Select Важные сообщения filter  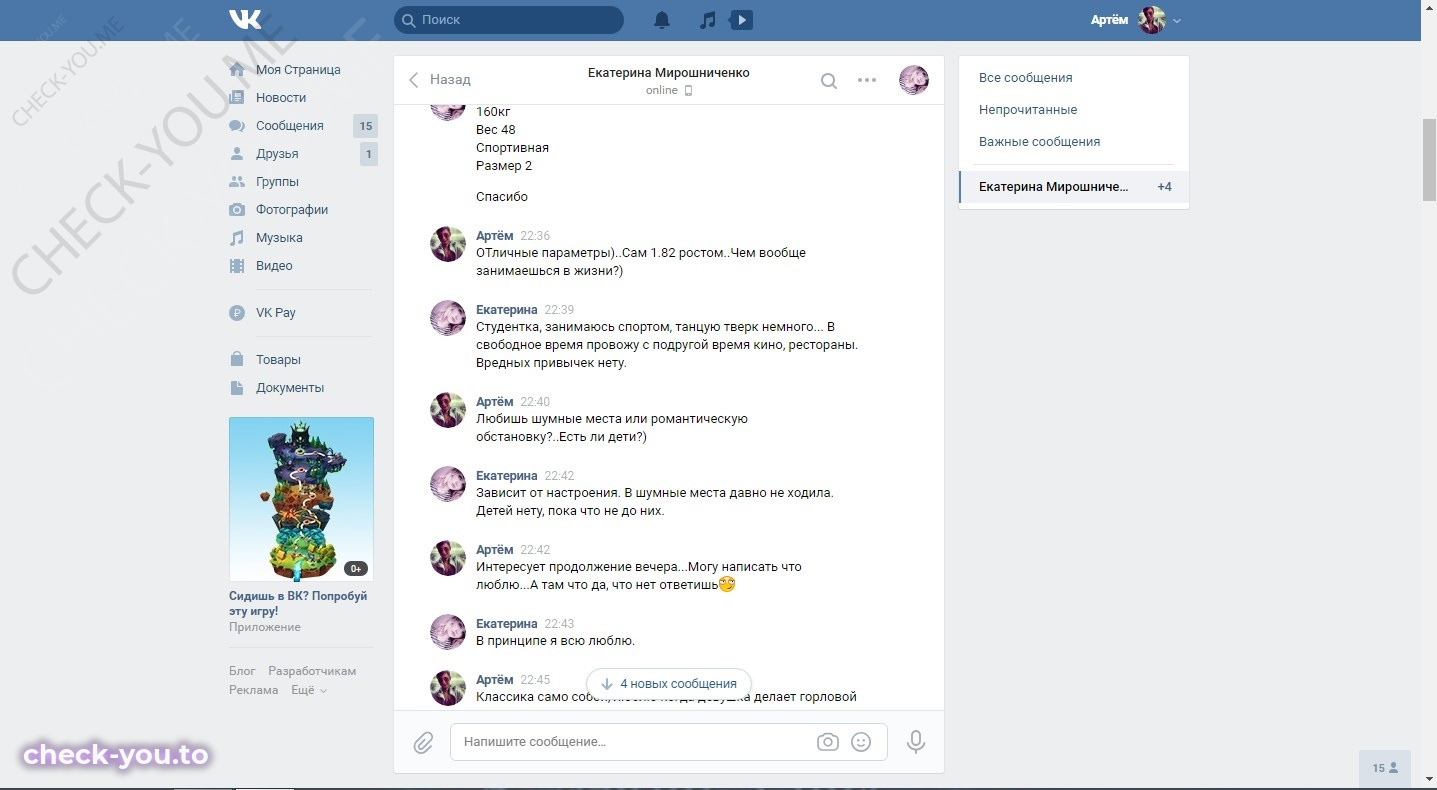[1039, 142]
